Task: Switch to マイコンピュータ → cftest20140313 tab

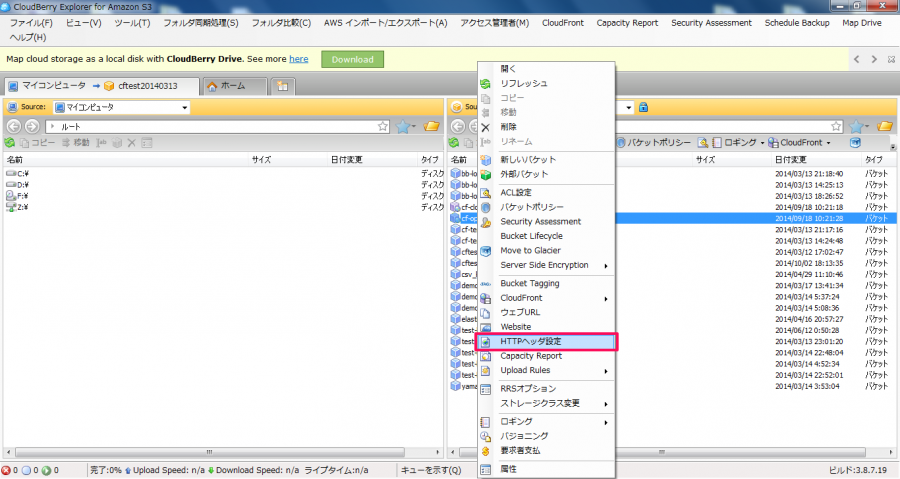Action: click(101, 86)
